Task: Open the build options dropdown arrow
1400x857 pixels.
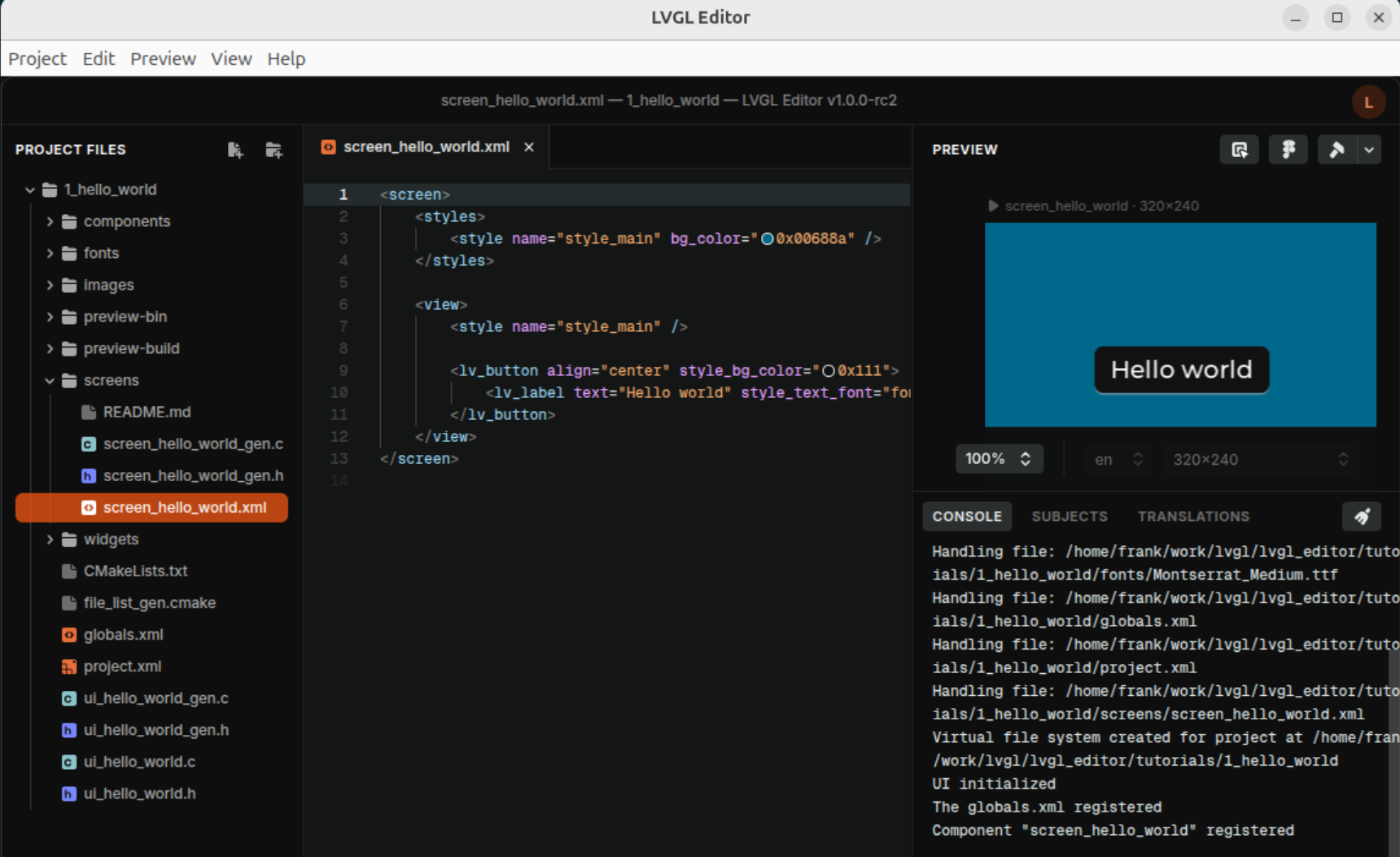Action: click(1369, 150)
